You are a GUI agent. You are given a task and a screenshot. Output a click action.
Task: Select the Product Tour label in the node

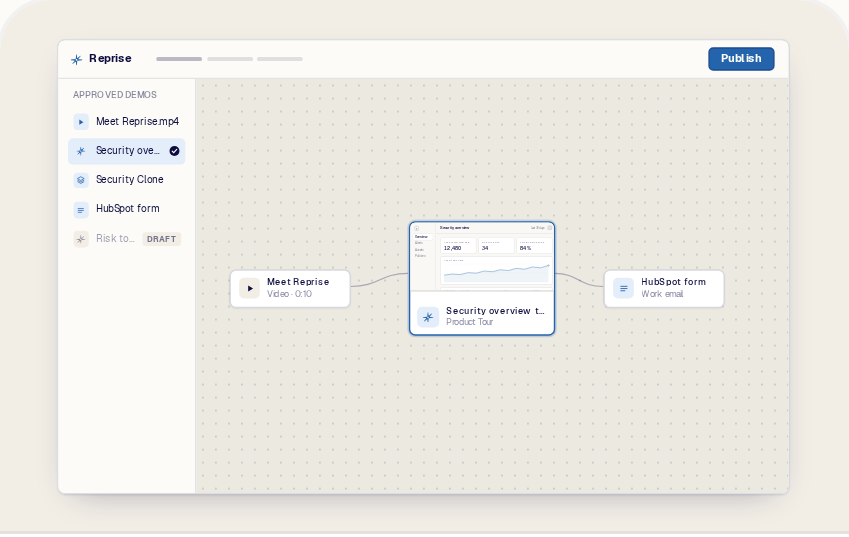click(469, 322)
